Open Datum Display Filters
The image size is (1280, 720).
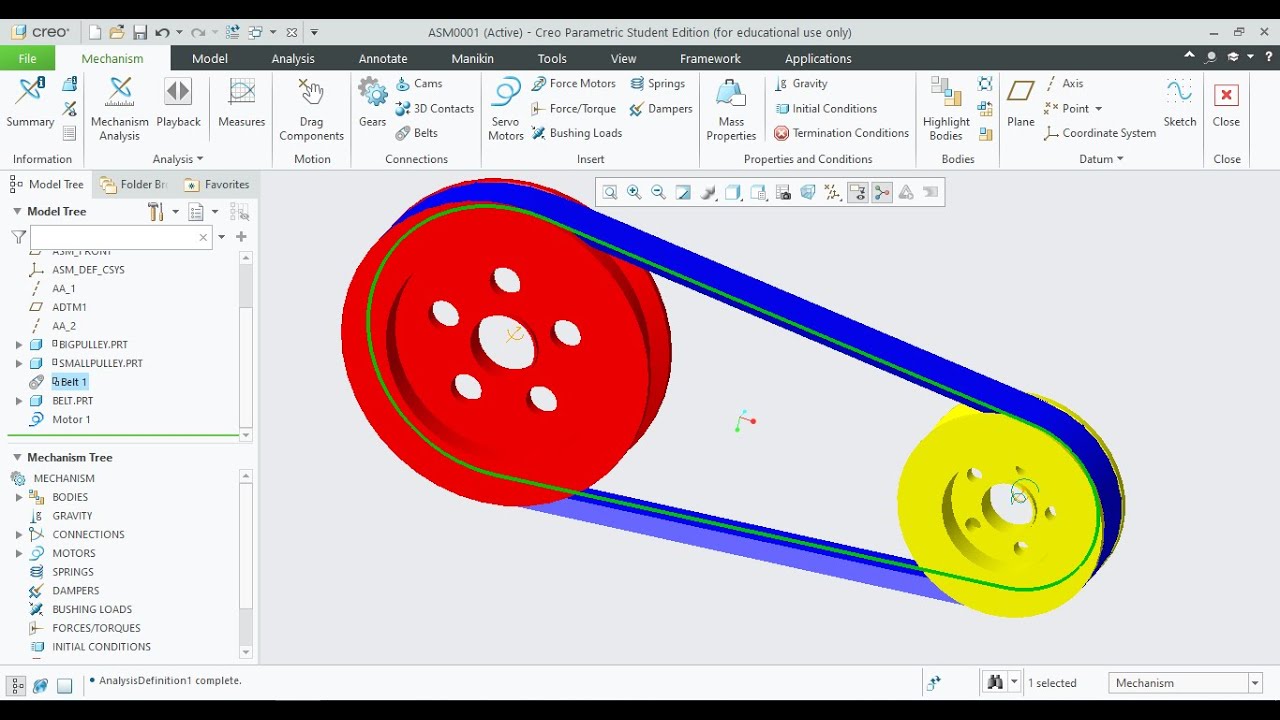(x=833, y=193)
